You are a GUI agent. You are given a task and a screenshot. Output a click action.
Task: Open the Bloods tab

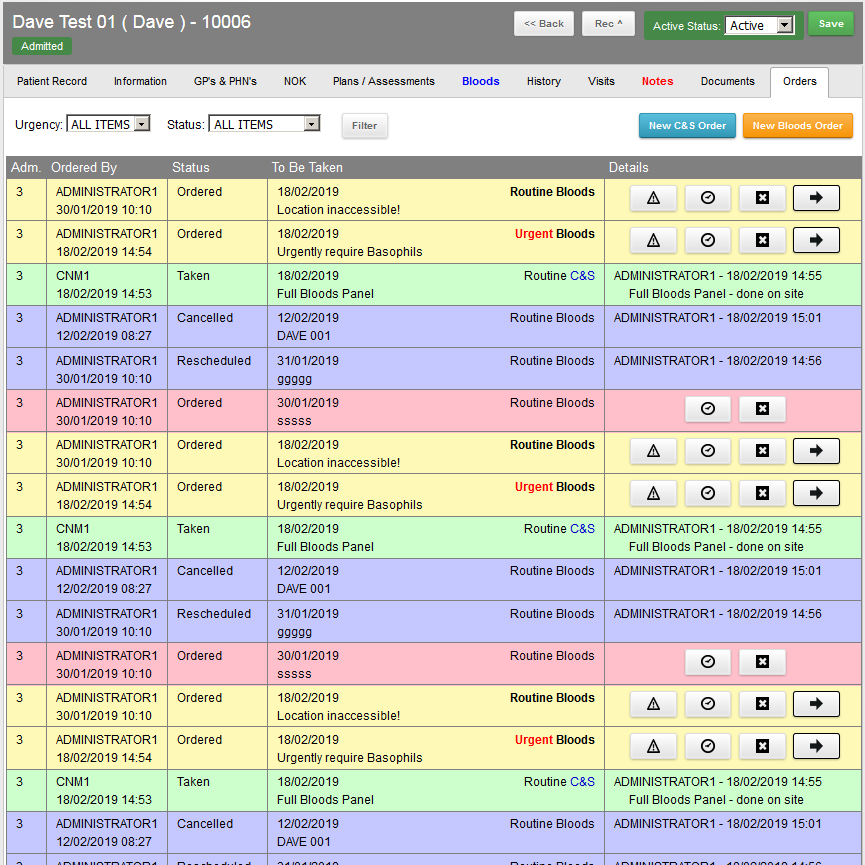[x=480, y=82]
